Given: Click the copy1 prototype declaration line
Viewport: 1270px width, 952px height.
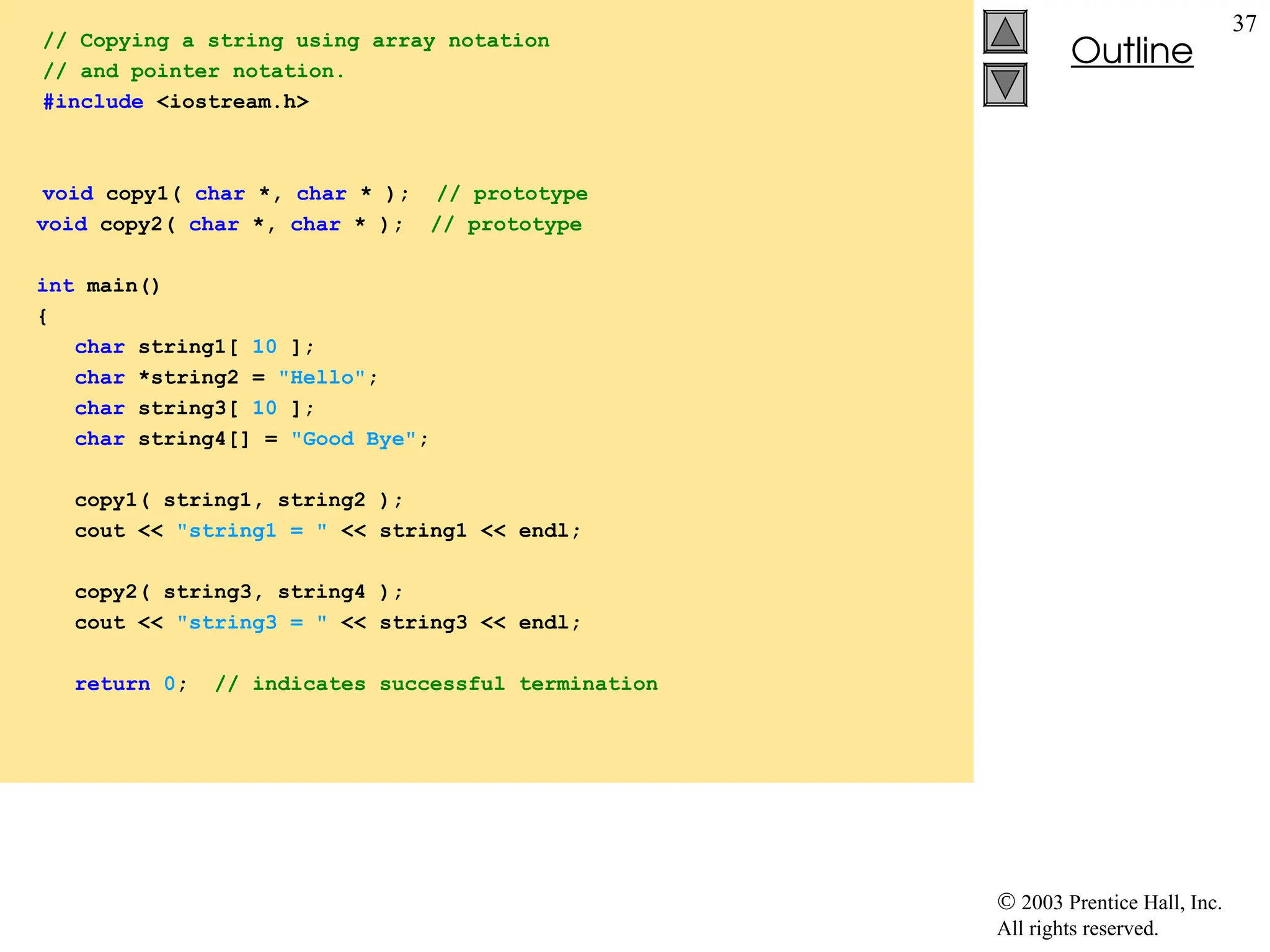Looking at the screenshot, I should 315,194.
